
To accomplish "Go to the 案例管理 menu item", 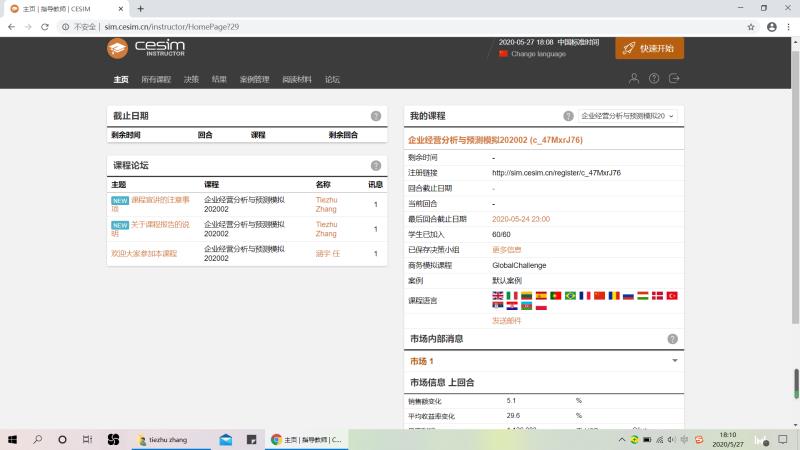I will tap(254, 79).
